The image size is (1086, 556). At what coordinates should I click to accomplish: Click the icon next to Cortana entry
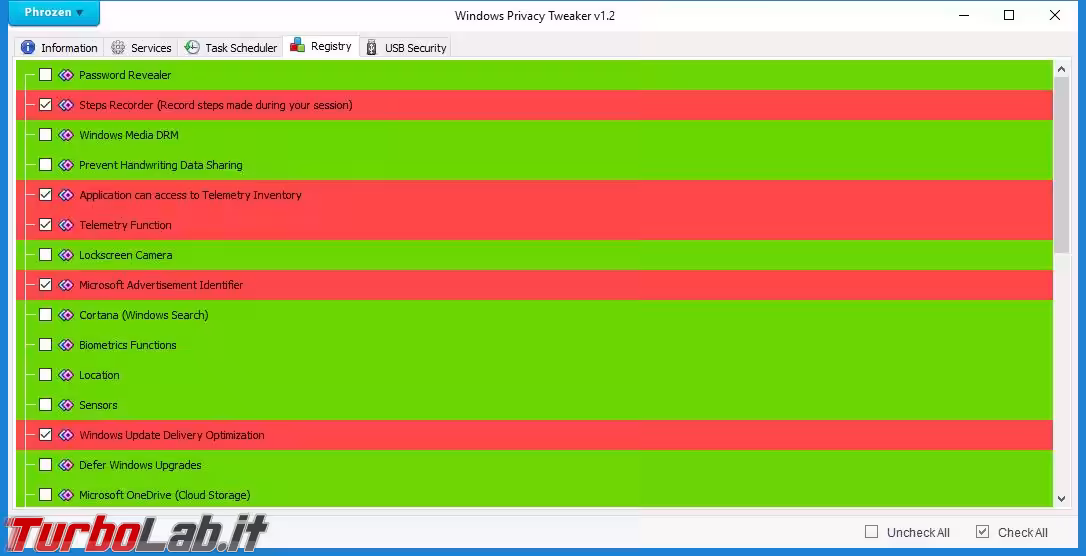(66, 315)
